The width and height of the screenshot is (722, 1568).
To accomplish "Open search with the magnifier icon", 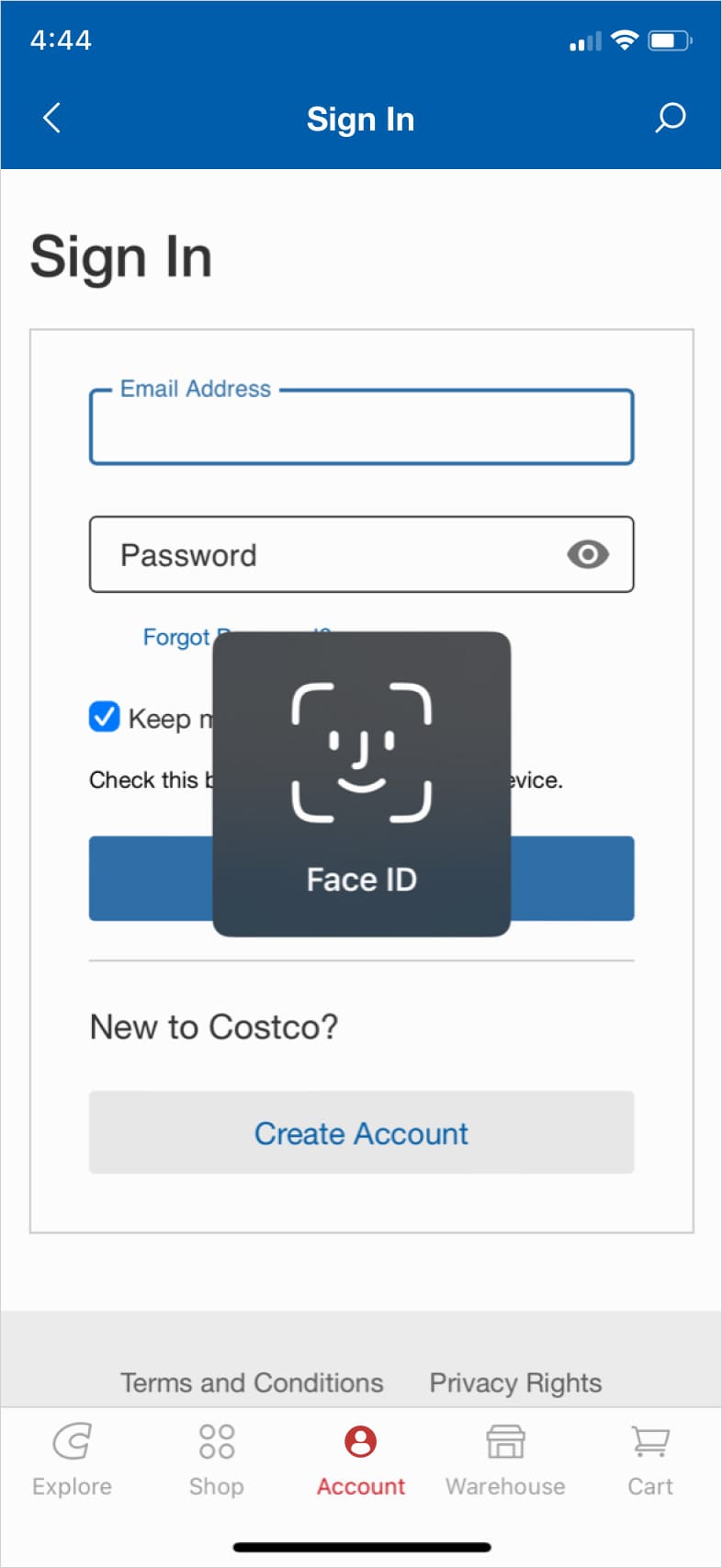I will tap(670, 118).
